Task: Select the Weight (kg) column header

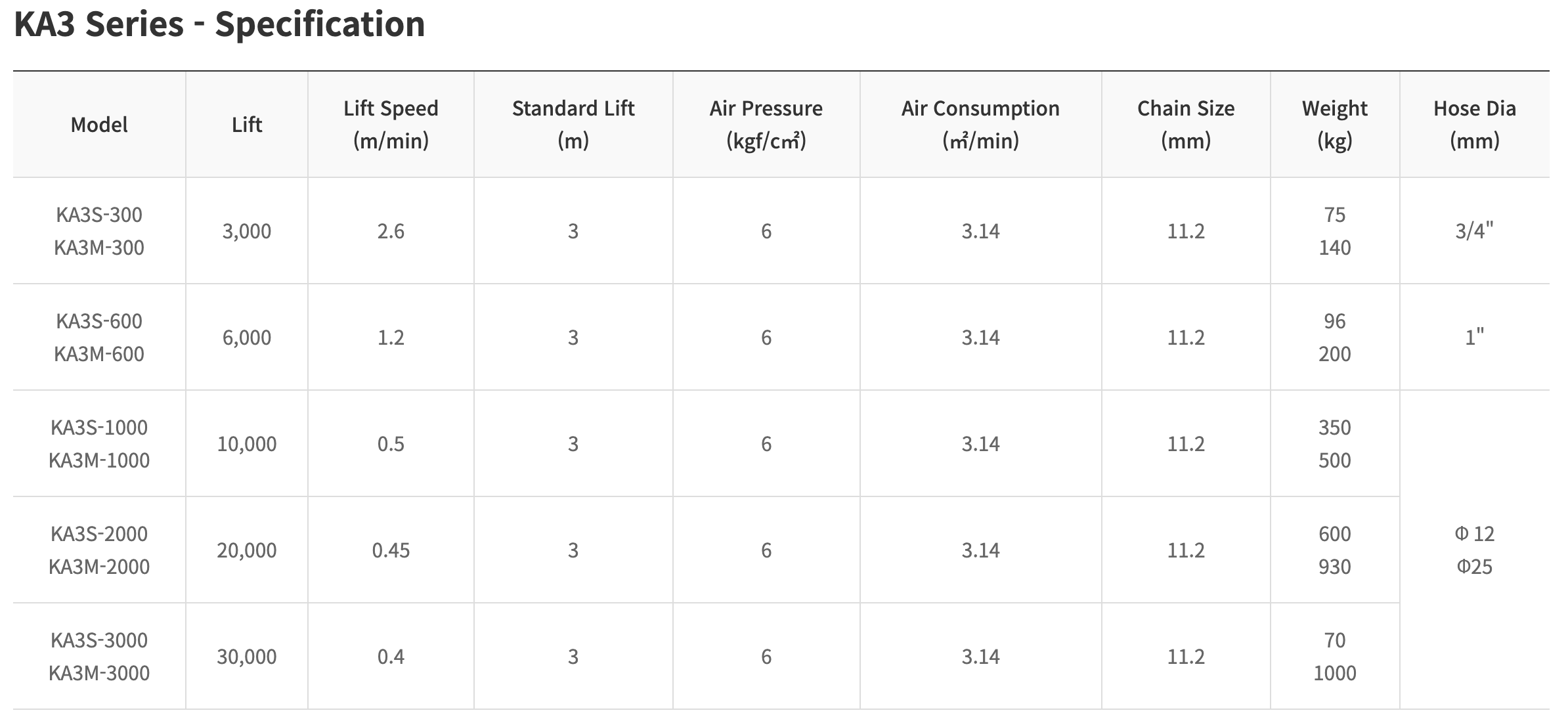Action: coord(1334,124)
